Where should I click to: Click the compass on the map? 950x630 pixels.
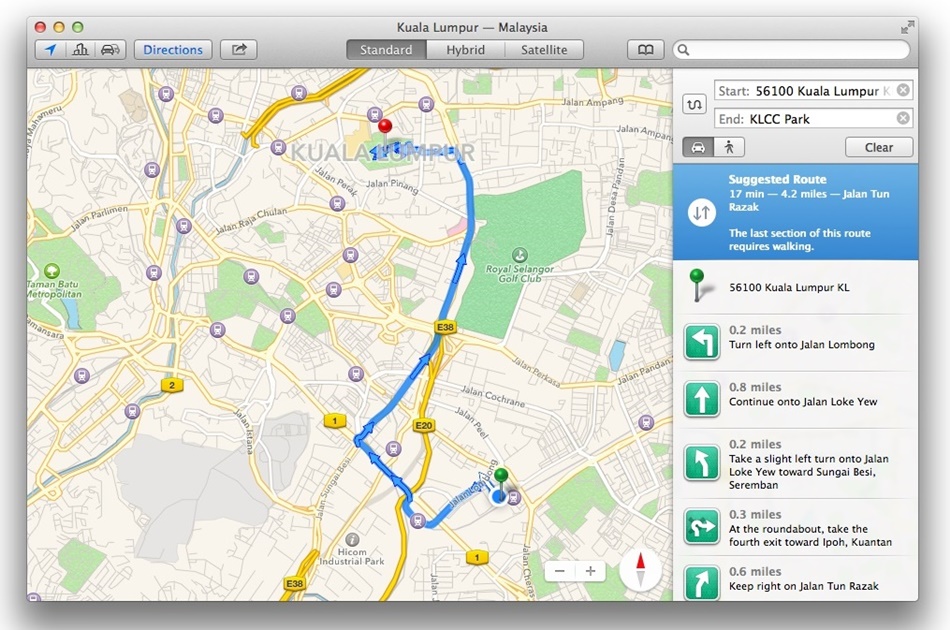click(640, 571)
